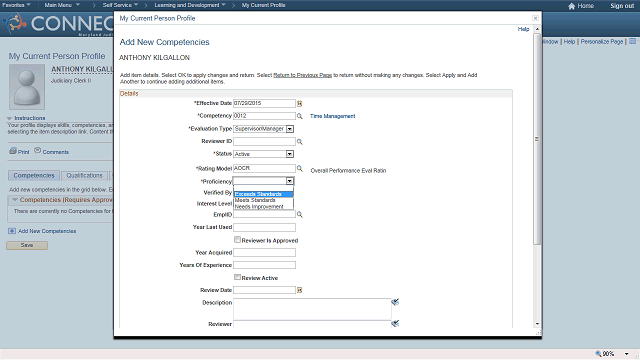
Task: Click Add New Competencies link
Action: (47, 231)
